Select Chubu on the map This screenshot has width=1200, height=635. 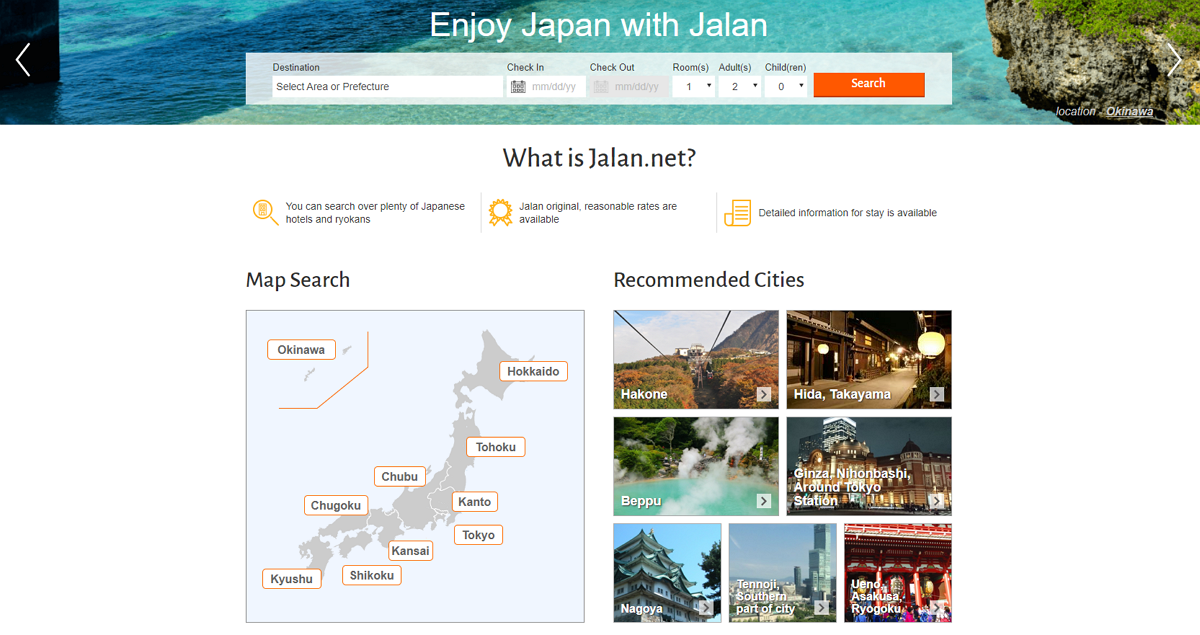click(x=400, y=477)
